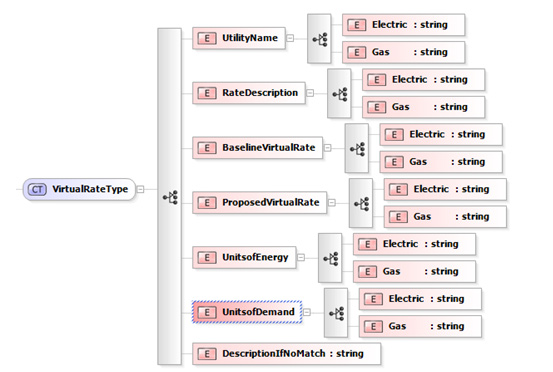This screenshot has height=372, width=553.
Task: Select the sequence compositor next to UnitsofDemand
Action: coord(336,313)
